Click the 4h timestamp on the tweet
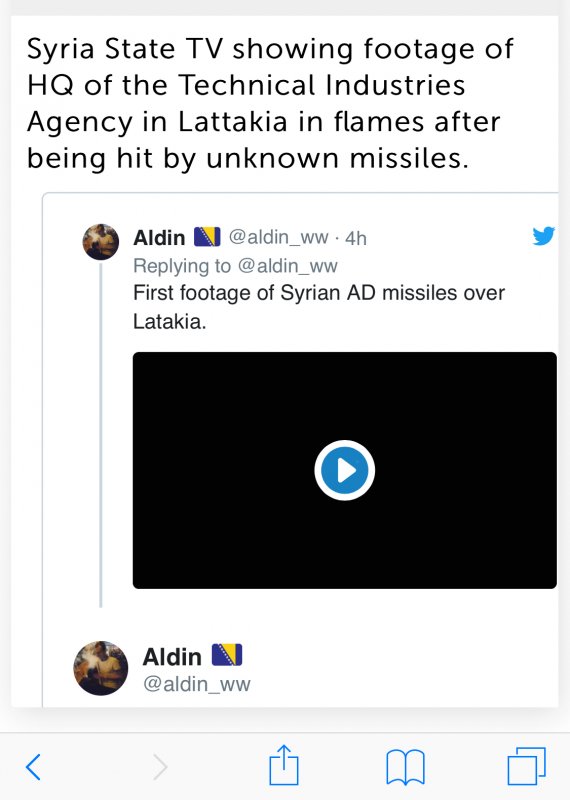 point(356,238)
